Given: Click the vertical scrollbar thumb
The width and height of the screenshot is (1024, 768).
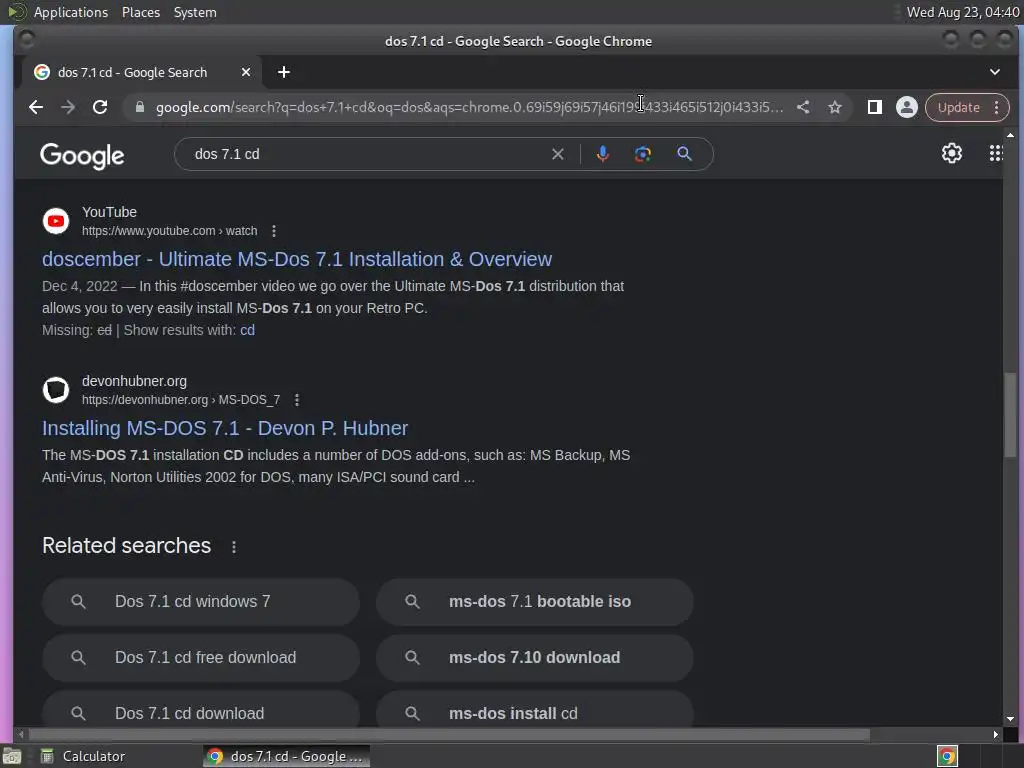Looking at the screenshot, I should pos(1010,415).
